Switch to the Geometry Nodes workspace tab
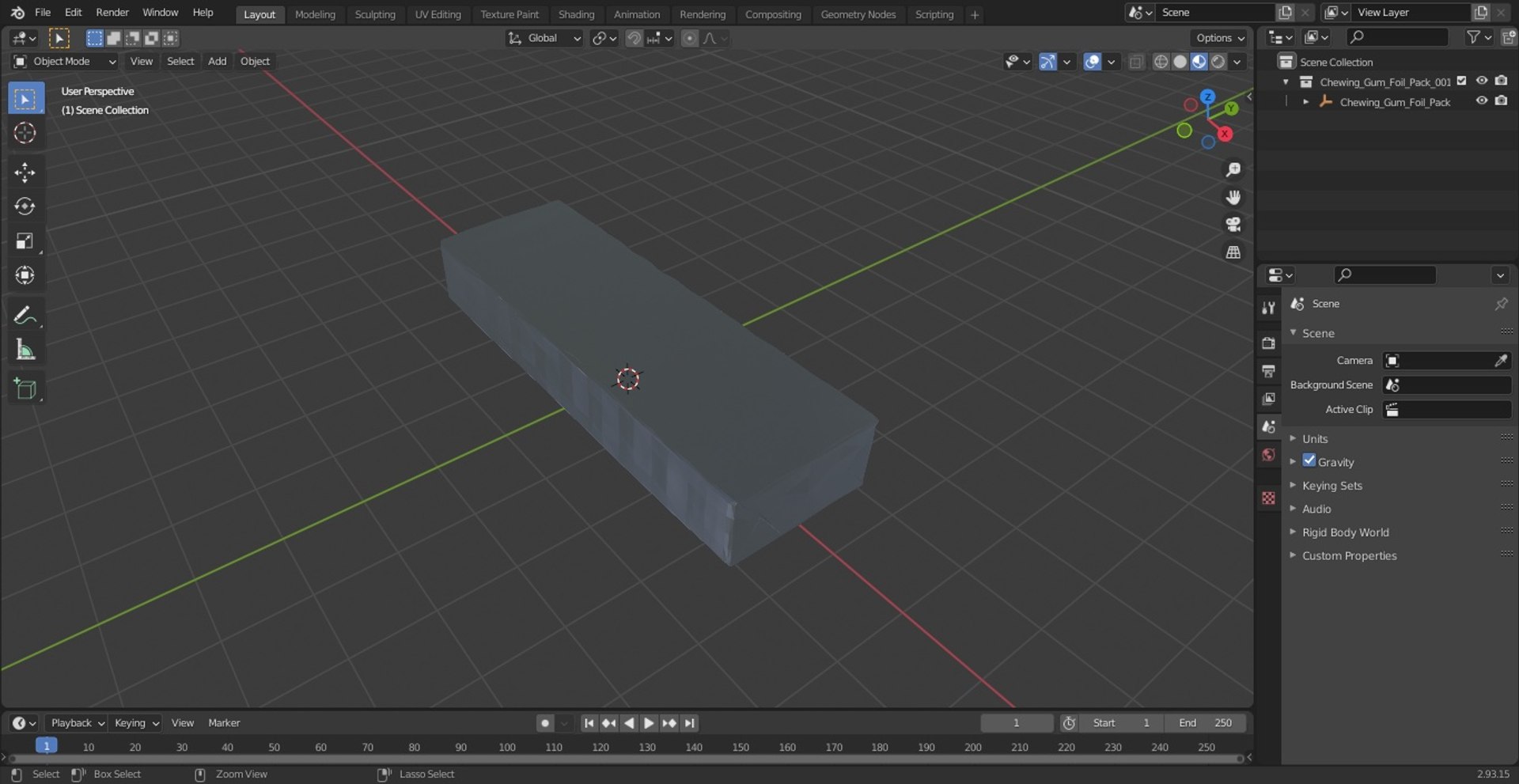Screen dimensions: 1519x784 point(858,14)
